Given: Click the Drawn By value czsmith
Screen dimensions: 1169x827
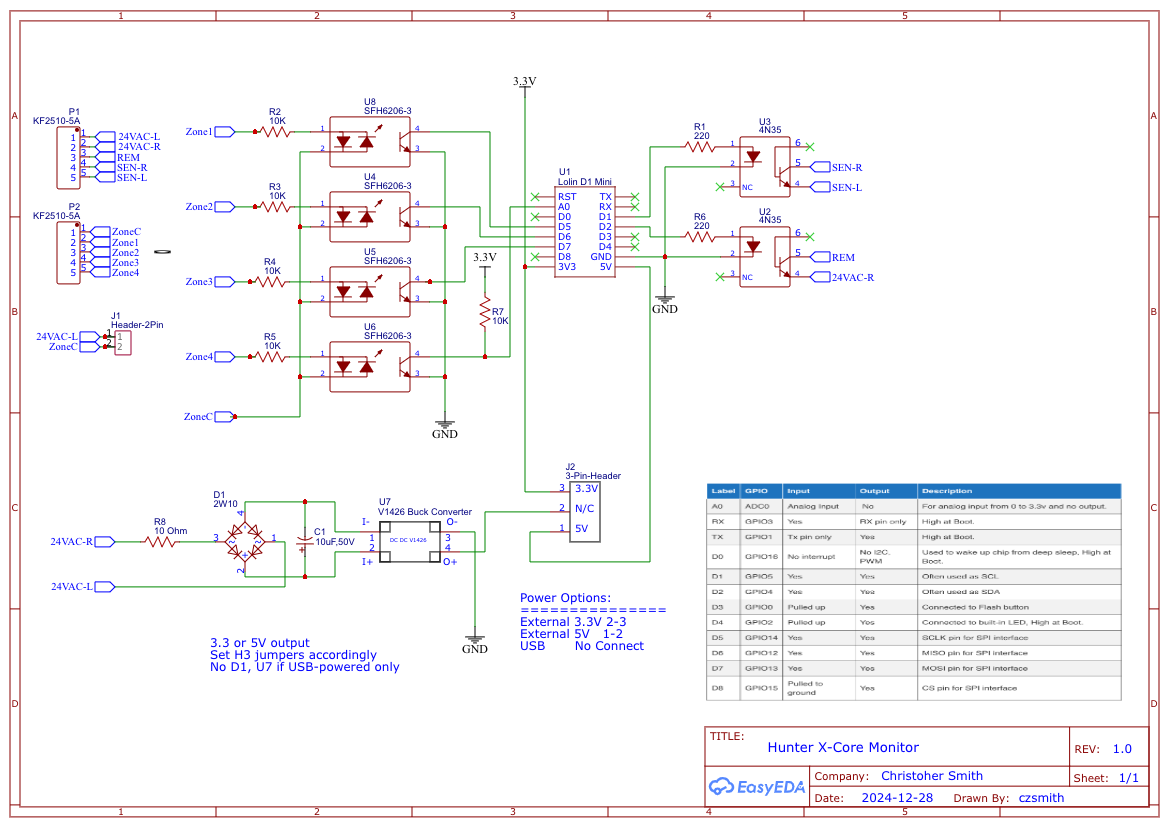Looking at the screenshot, I should click(x=1042, y=797).
